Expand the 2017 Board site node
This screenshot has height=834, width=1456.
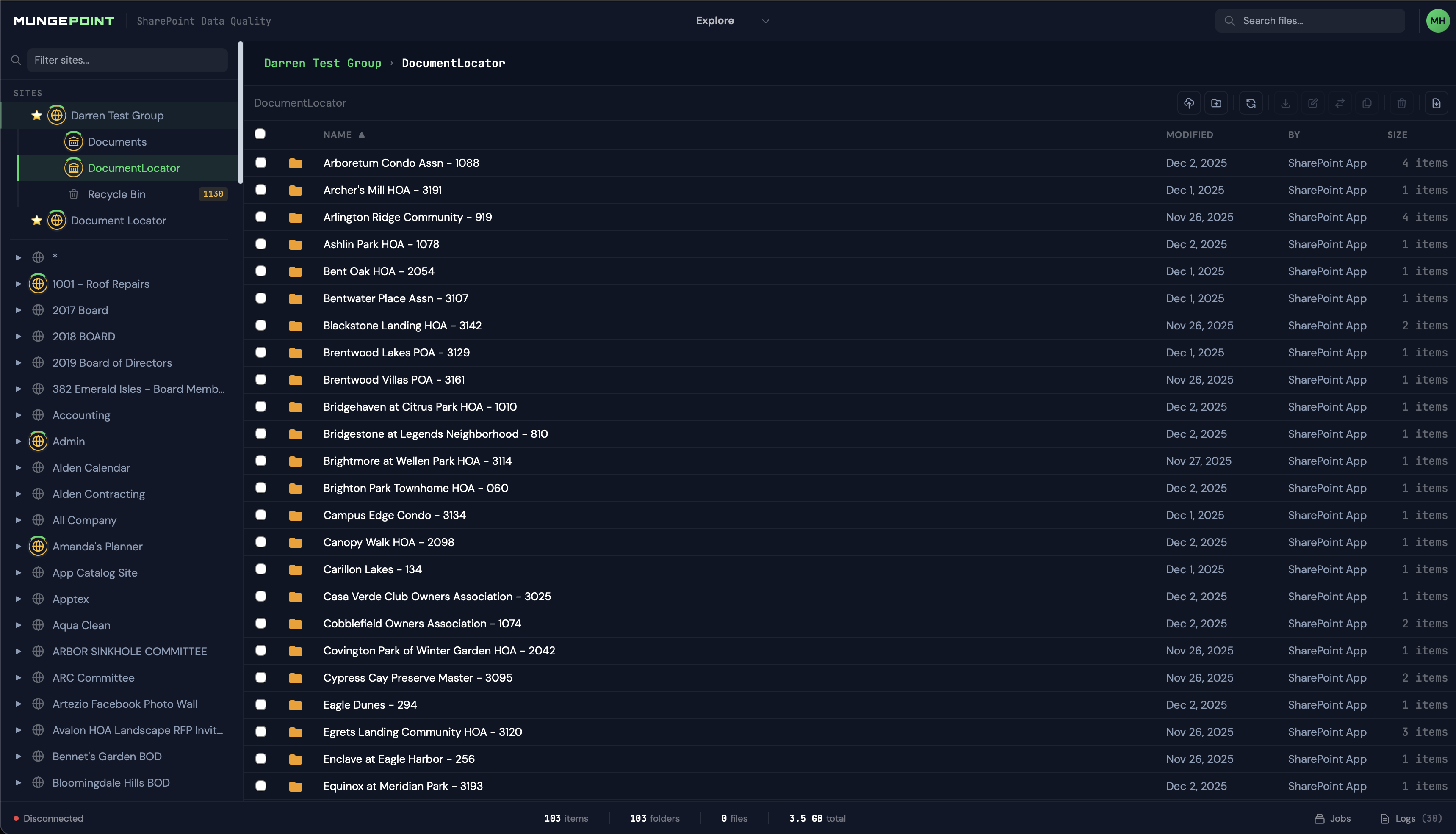click(18, 310)
